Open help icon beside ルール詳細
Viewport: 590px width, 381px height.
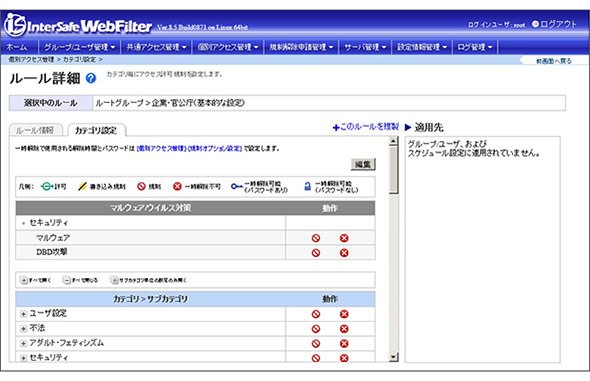coord(91,78)
